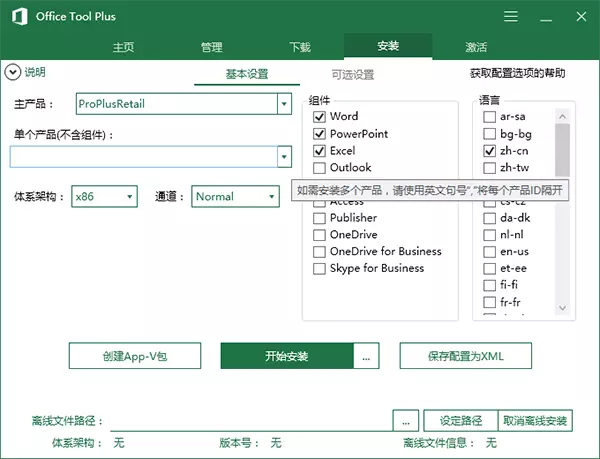
Task: Check the en-us language checkbox
Action: coord(490,252)
